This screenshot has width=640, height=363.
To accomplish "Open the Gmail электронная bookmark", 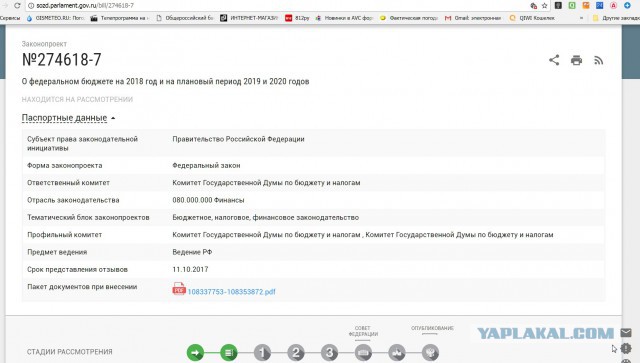I will pyautogui.click(x=473, y=18).
